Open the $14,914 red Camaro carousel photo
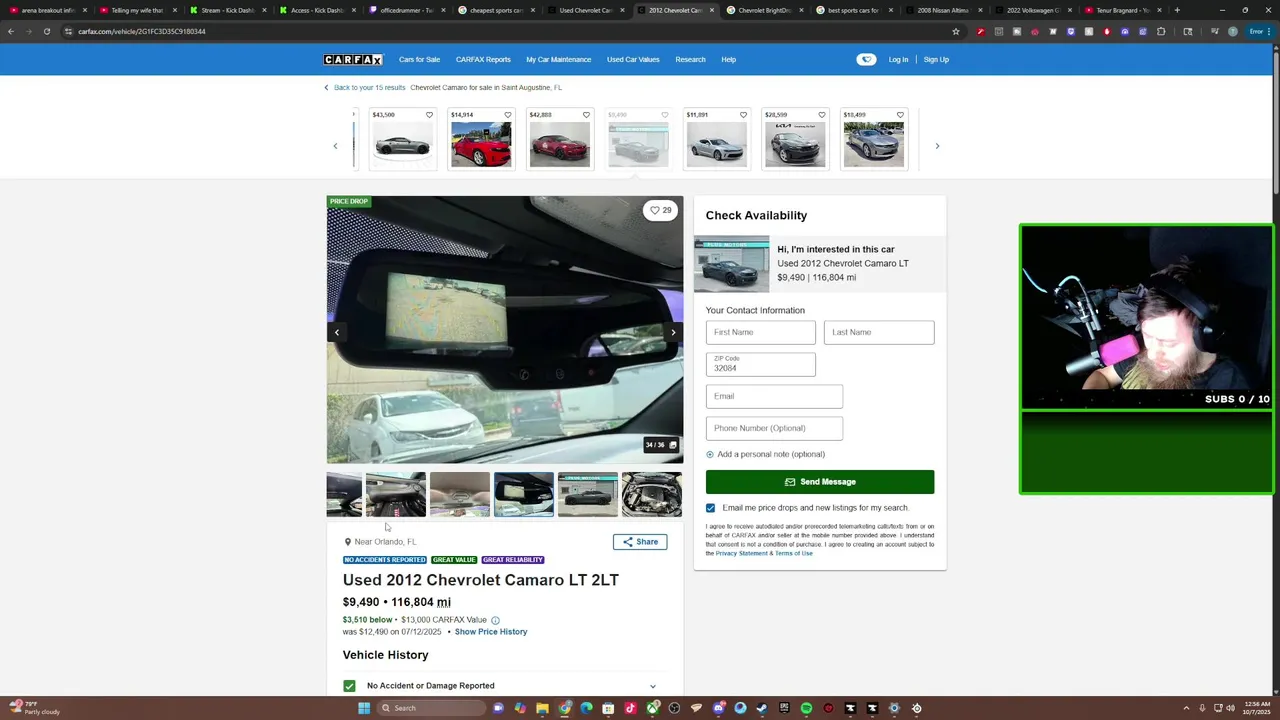 coord(481,146)
